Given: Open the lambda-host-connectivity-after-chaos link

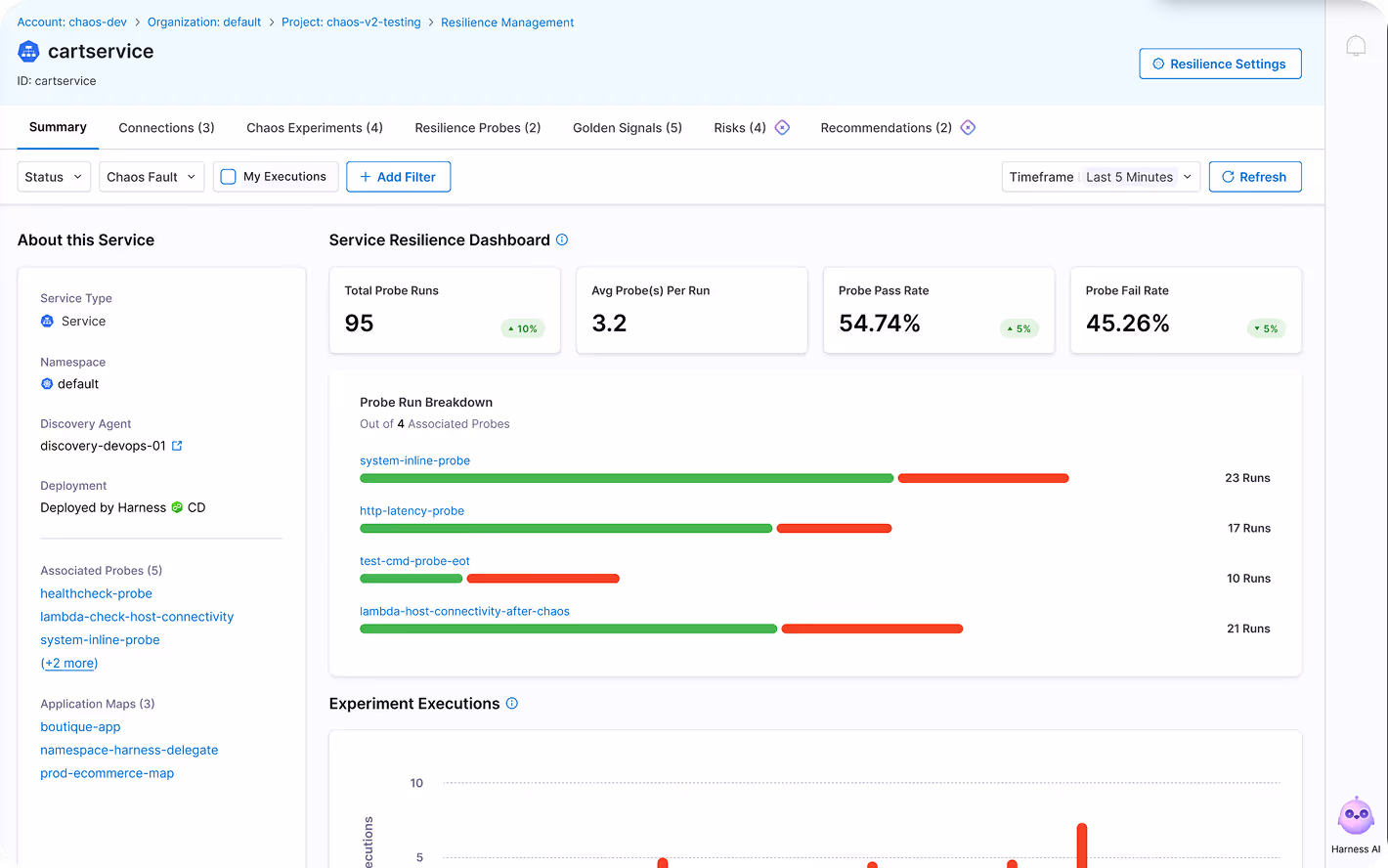Looking at the screenshot, I should pos(464,611).
